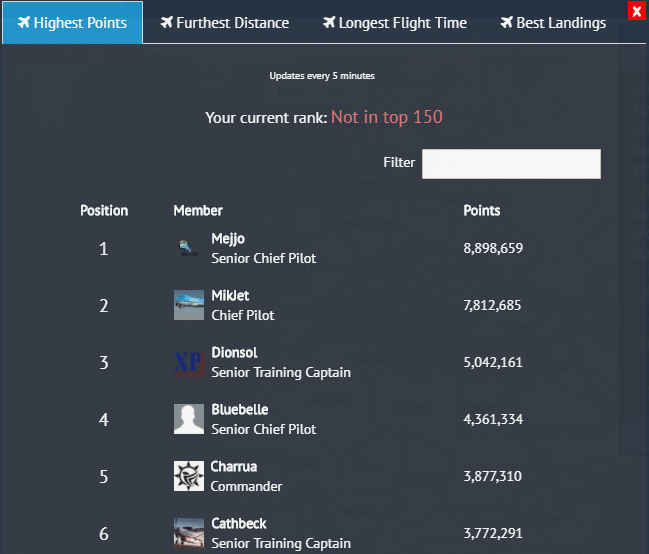The width and height of the screenshot is (649, 554).
Task: Open Charrua's member name link
Action: (x=234, y=466)
